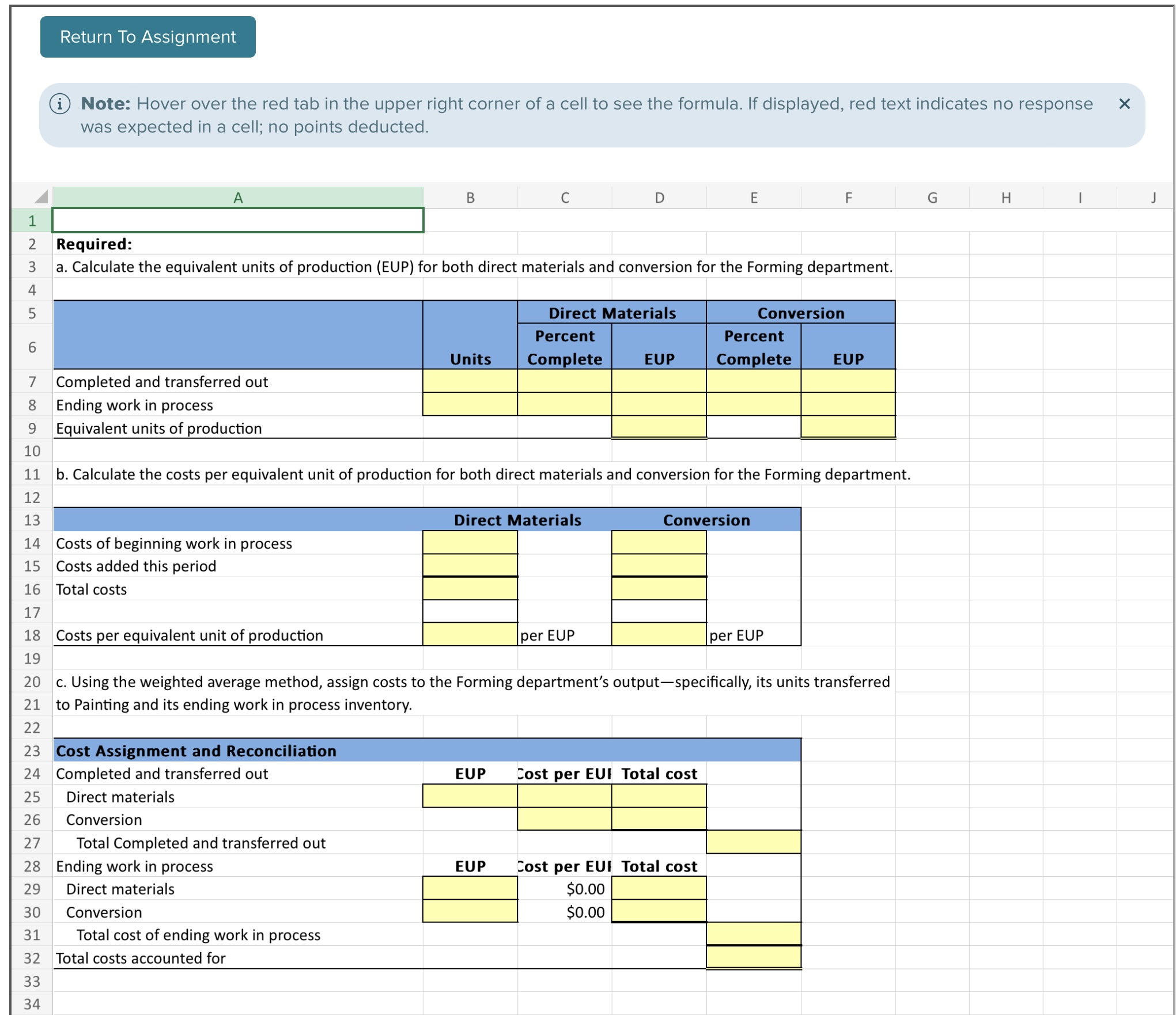
Task: Select row header 9
Action: pyautogui.click(x=32, y=427)
